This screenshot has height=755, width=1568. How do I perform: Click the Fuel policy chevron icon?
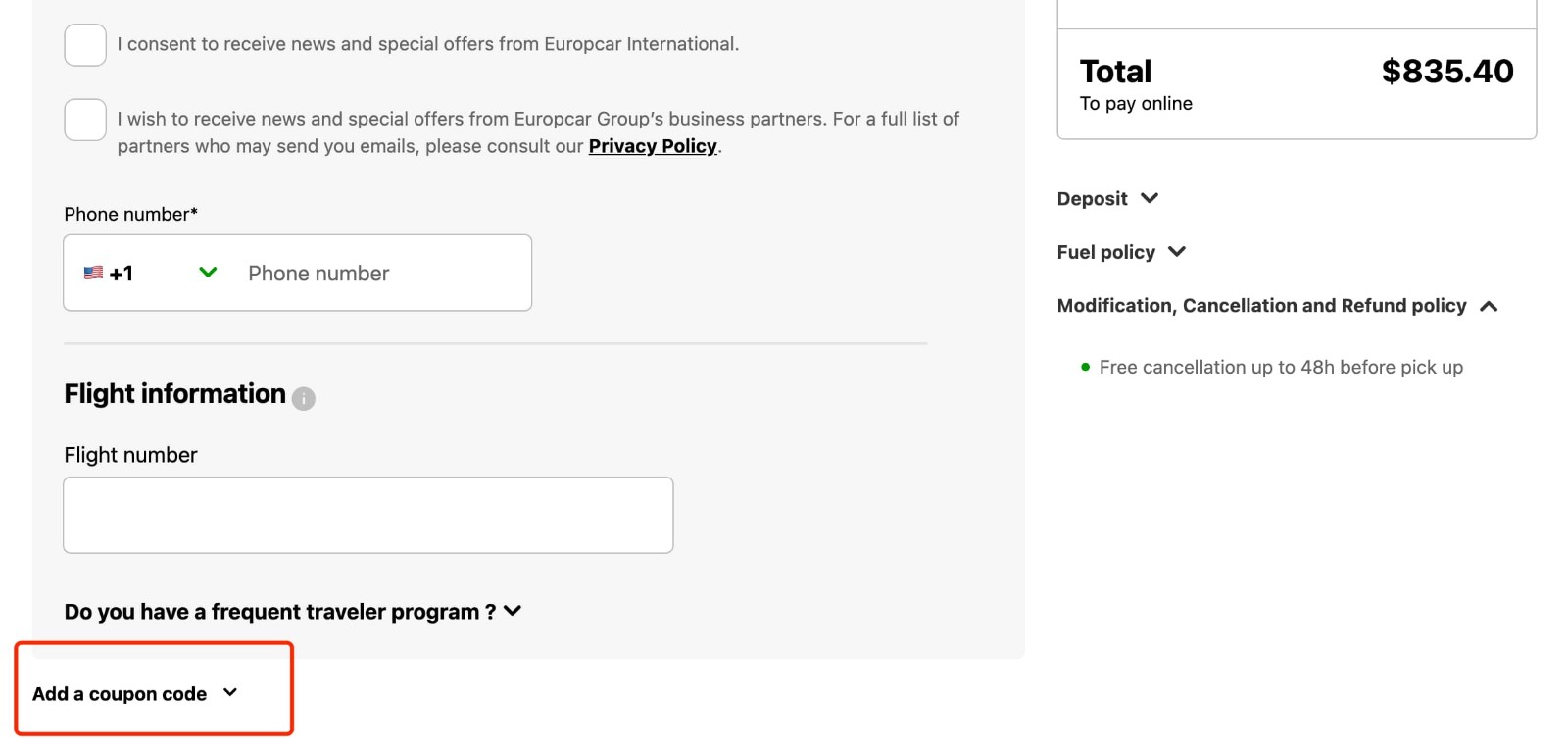[1177, 251]
